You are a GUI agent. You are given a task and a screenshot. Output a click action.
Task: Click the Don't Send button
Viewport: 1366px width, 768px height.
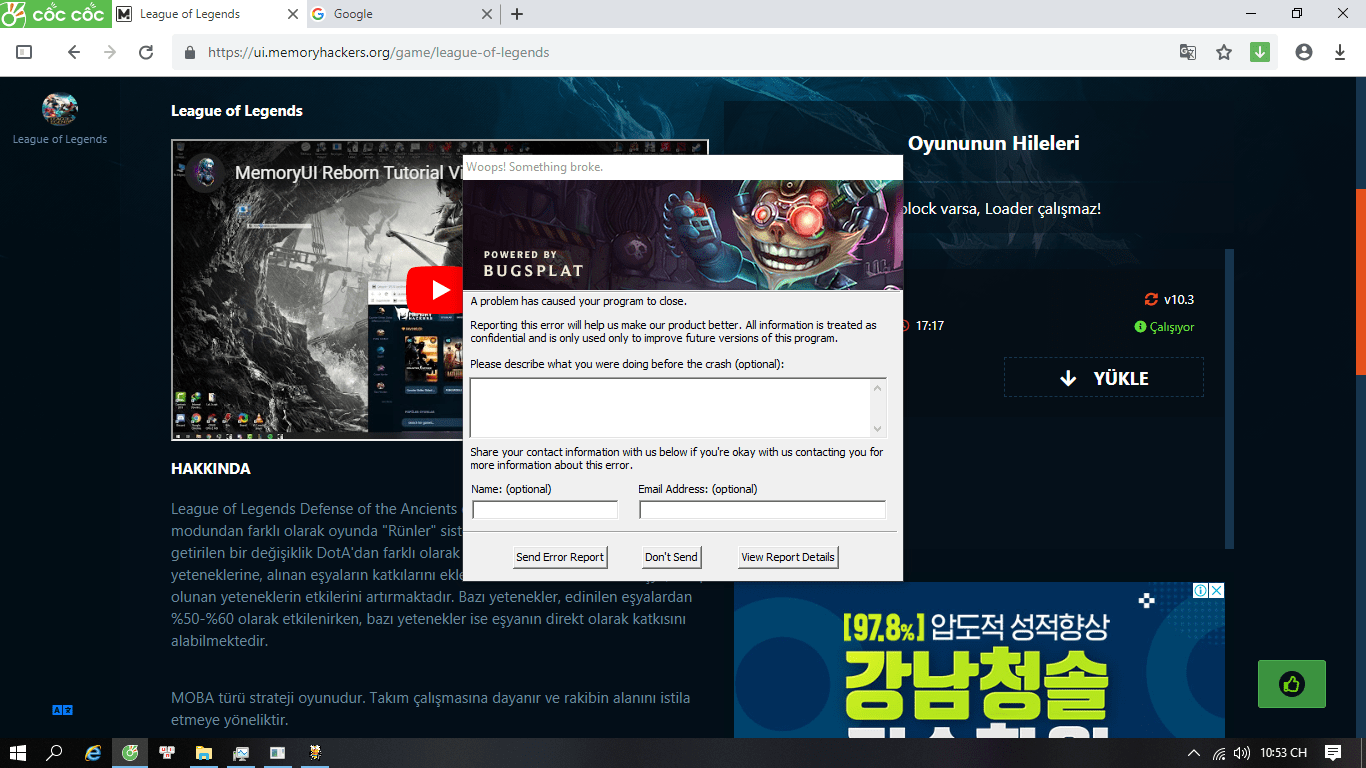(671, 557)
